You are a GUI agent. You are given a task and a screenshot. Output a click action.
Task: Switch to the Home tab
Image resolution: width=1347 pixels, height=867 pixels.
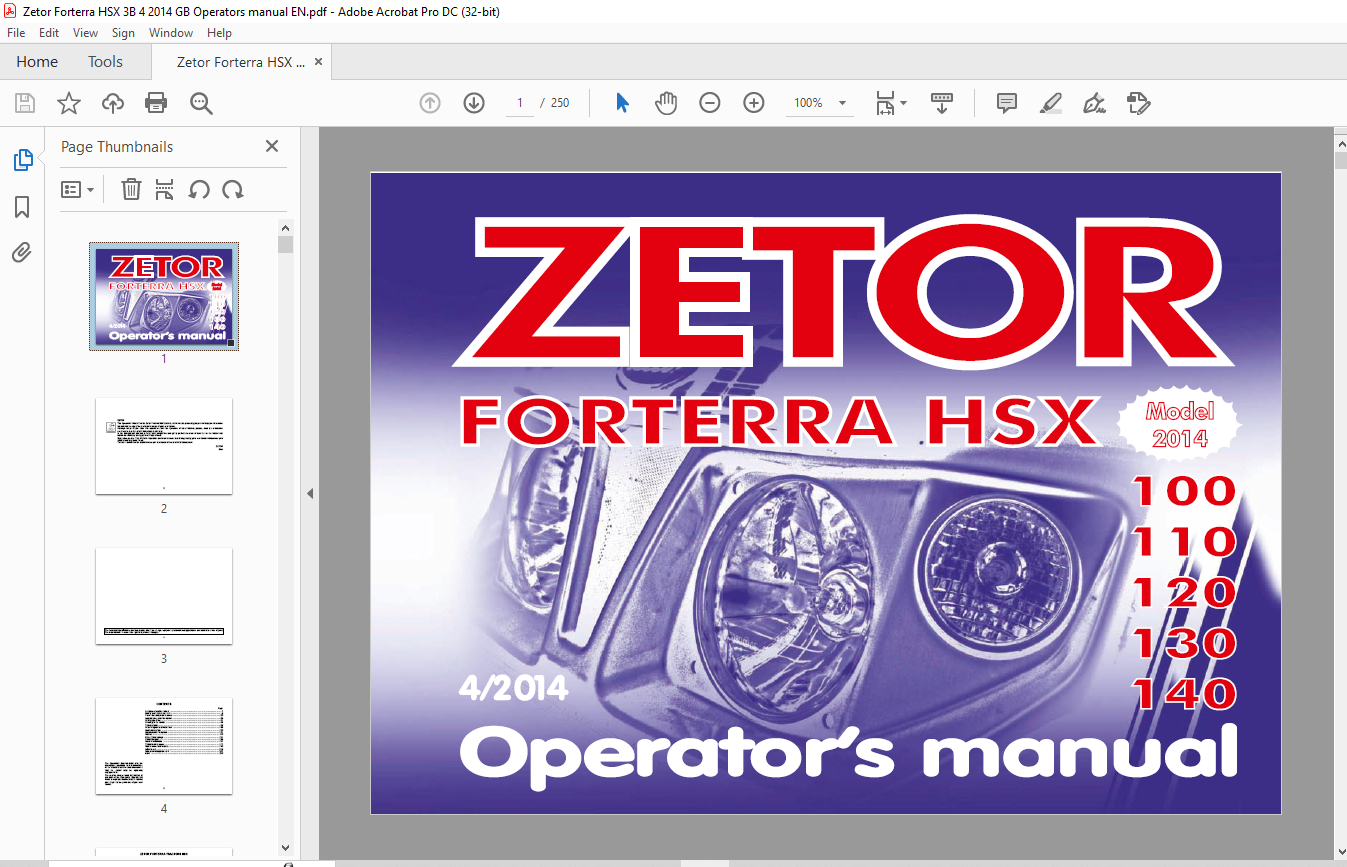[x=37, y=62]
